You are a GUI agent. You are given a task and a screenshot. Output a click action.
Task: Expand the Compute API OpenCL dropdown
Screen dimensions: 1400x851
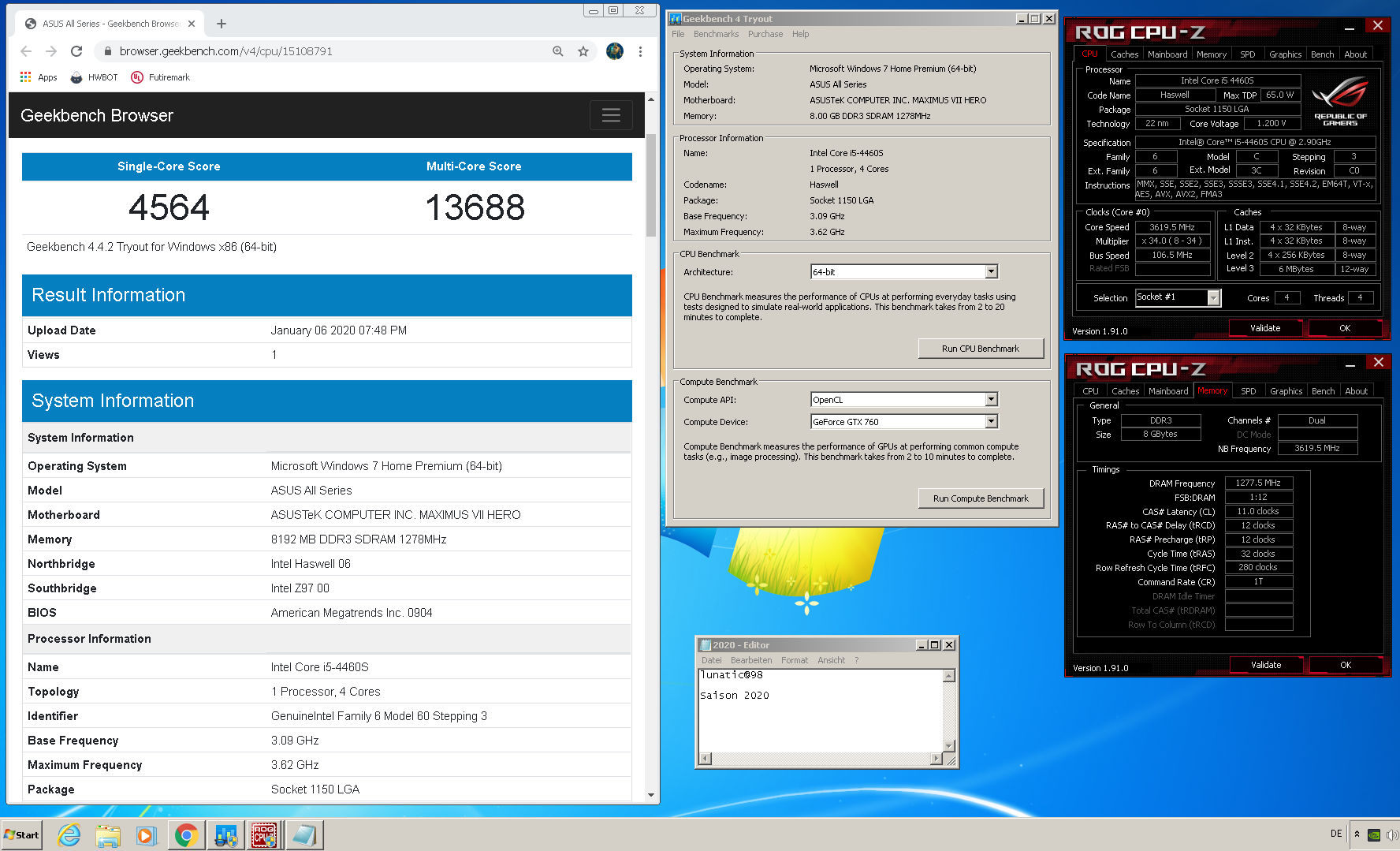click(992, 400)
